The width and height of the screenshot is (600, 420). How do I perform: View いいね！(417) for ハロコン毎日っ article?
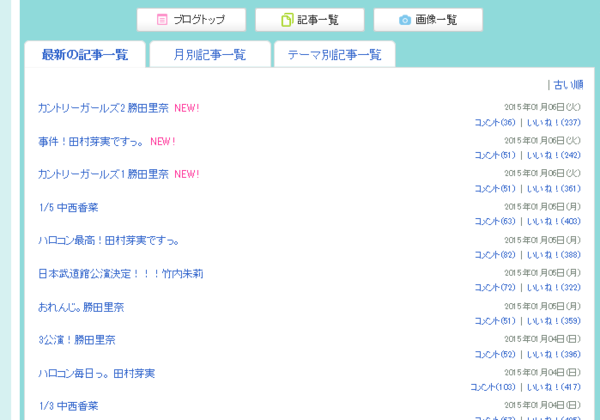[554, 387]
